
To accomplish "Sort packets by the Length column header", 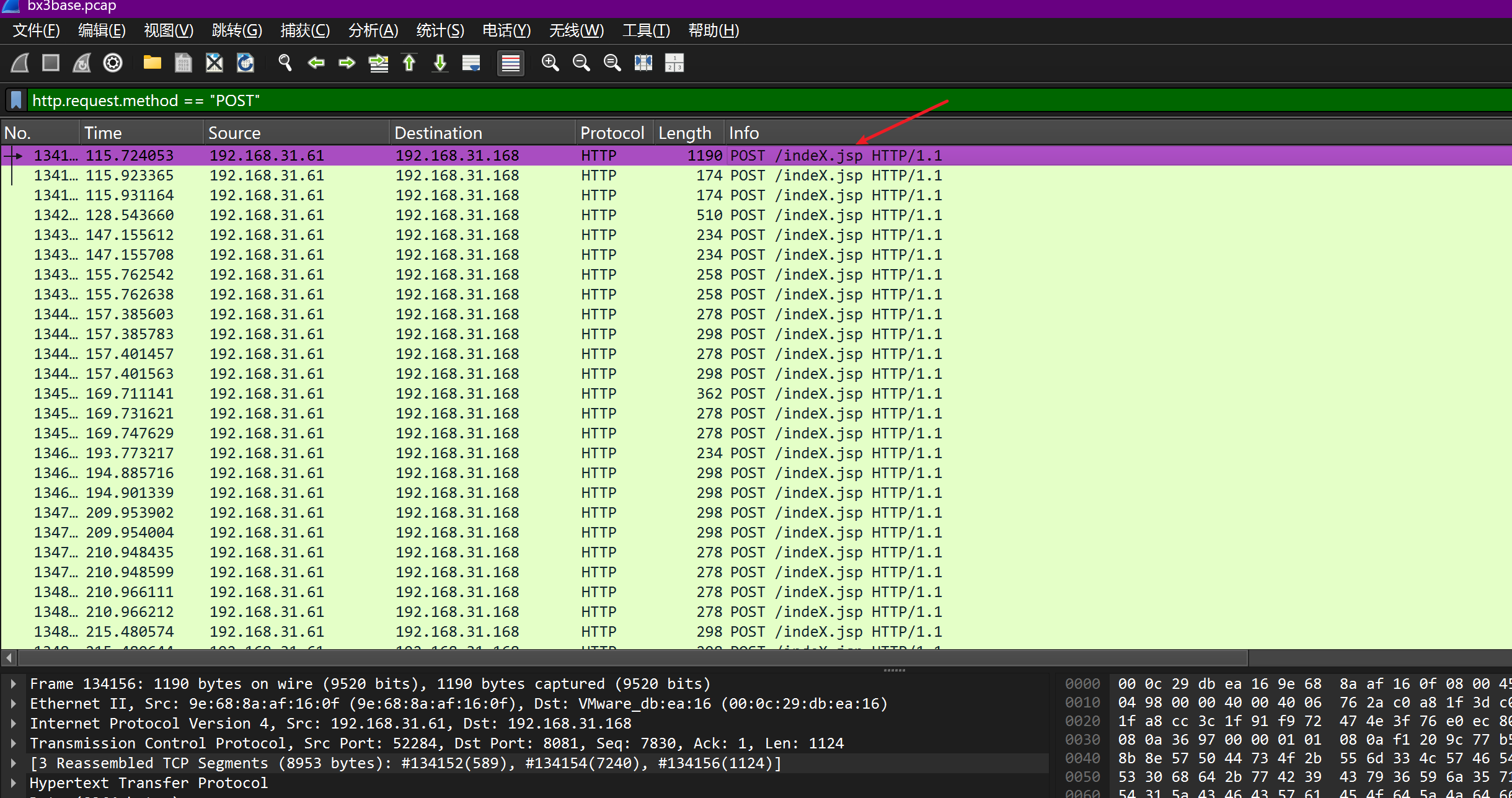I will [x=684, y=133].
